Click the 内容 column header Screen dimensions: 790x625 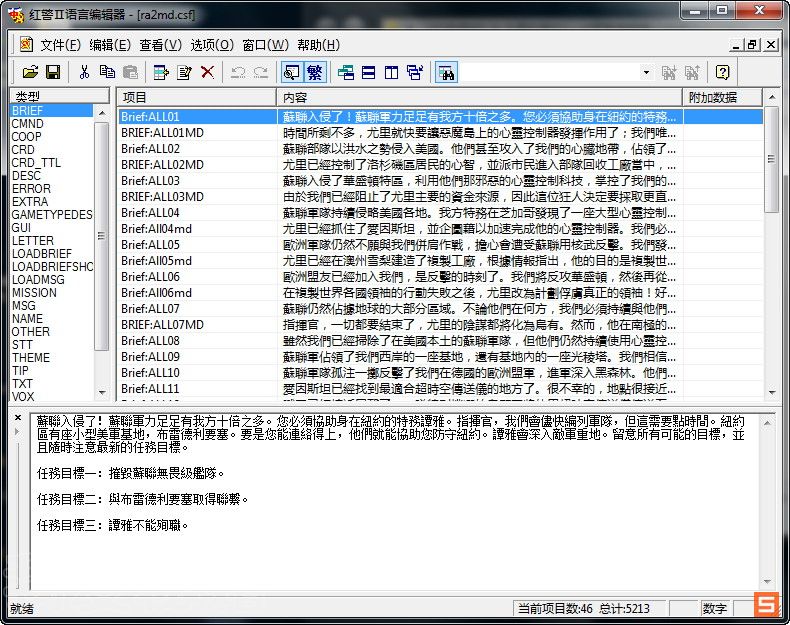(x=480, y=97)
